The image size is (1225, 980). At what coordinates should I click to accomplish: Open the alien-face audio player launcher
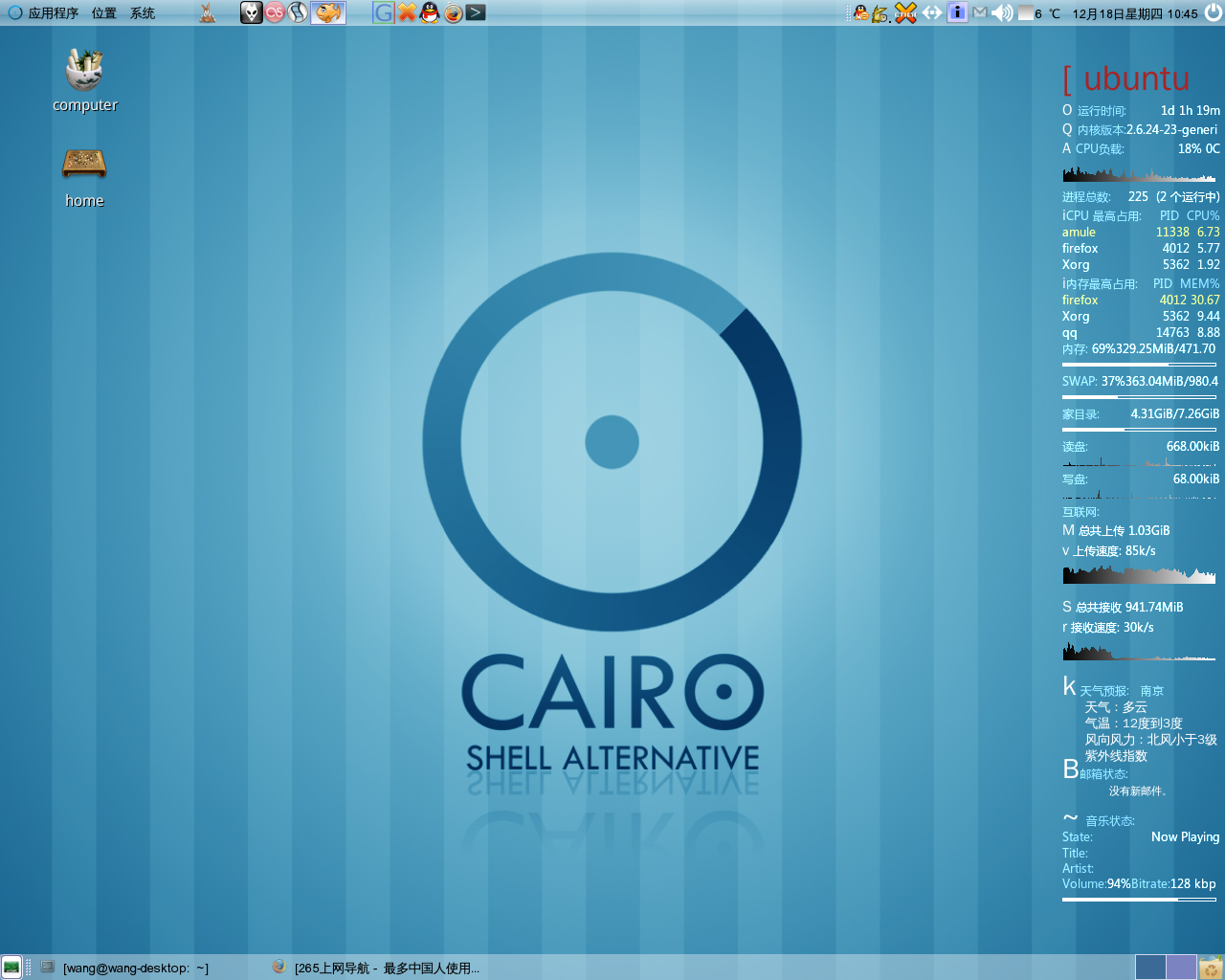251,12
